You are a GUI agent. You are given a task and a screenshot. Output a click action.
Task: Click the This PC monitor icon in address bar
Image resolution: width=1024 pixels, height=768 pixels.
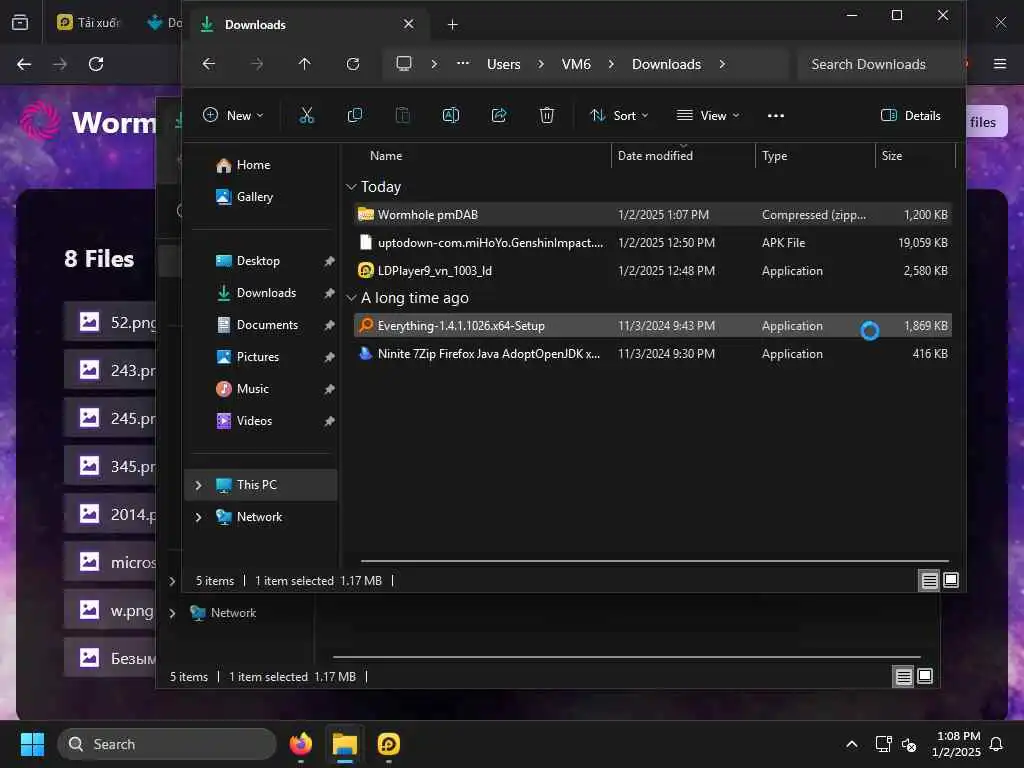click(x=404, y=64)
